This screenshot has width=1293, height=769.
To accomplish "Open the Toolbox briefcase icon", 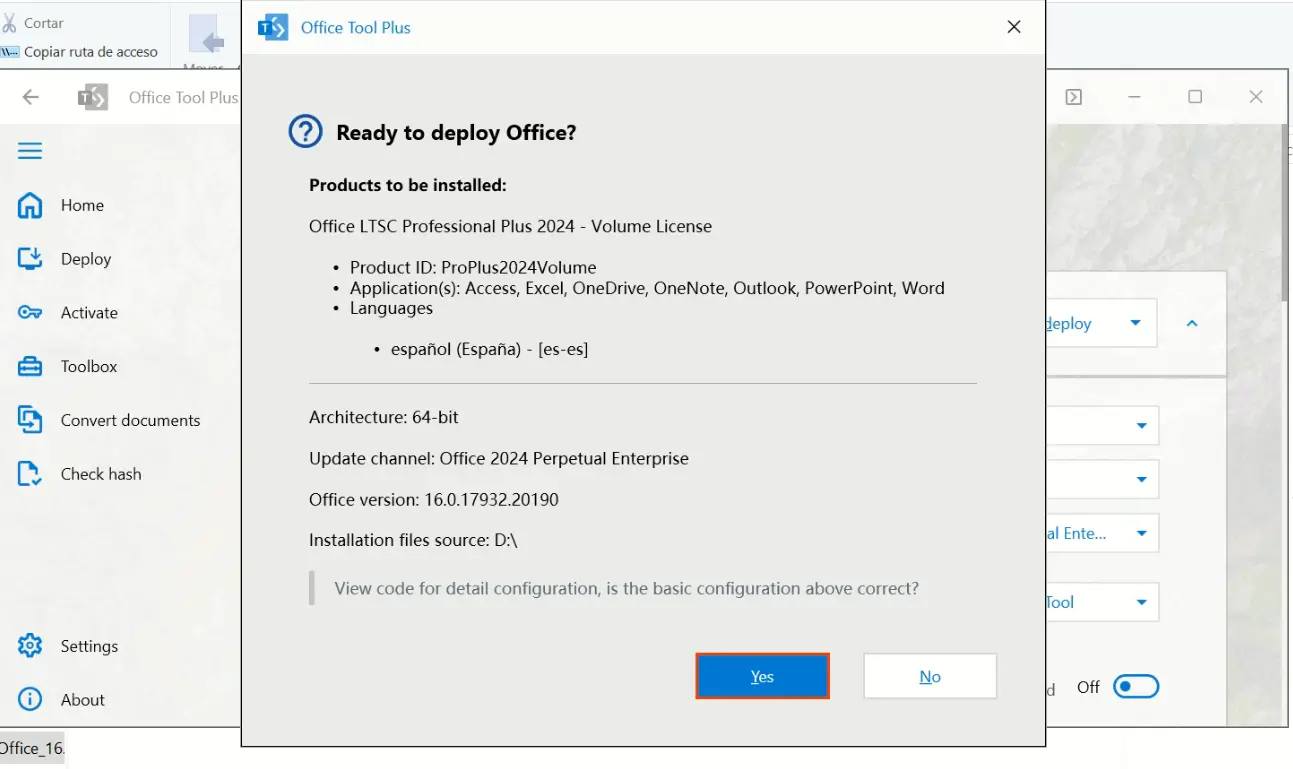I will (x=30, y=367).
